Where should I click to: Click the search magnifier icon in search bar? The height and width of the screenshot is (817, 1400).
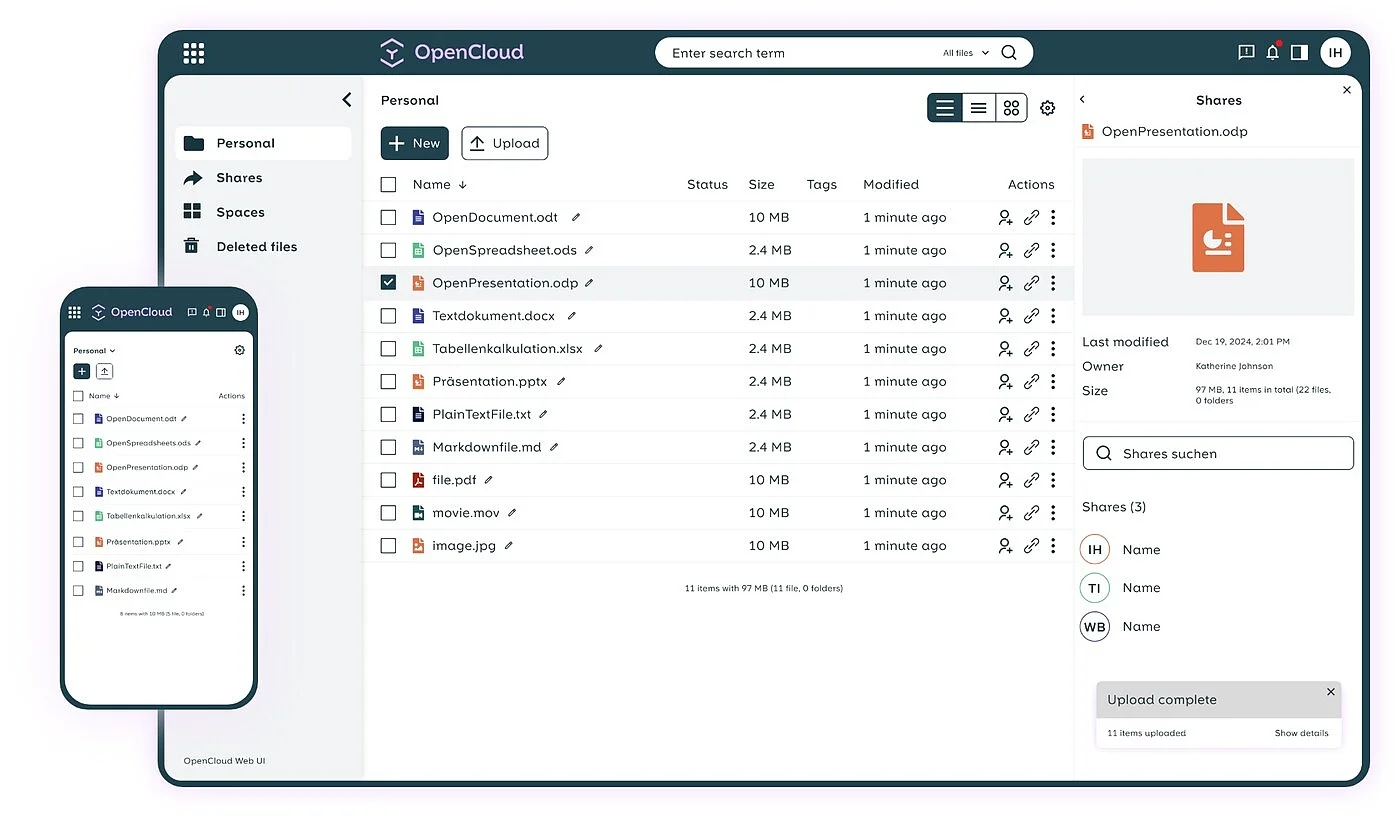(1009, 53)
